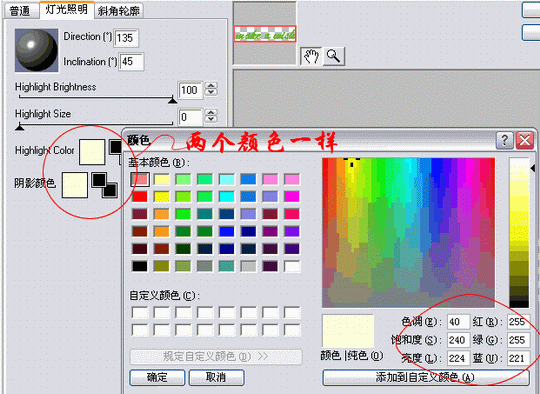Increase Highlight Brightness with up arrow

coord(211,85)
